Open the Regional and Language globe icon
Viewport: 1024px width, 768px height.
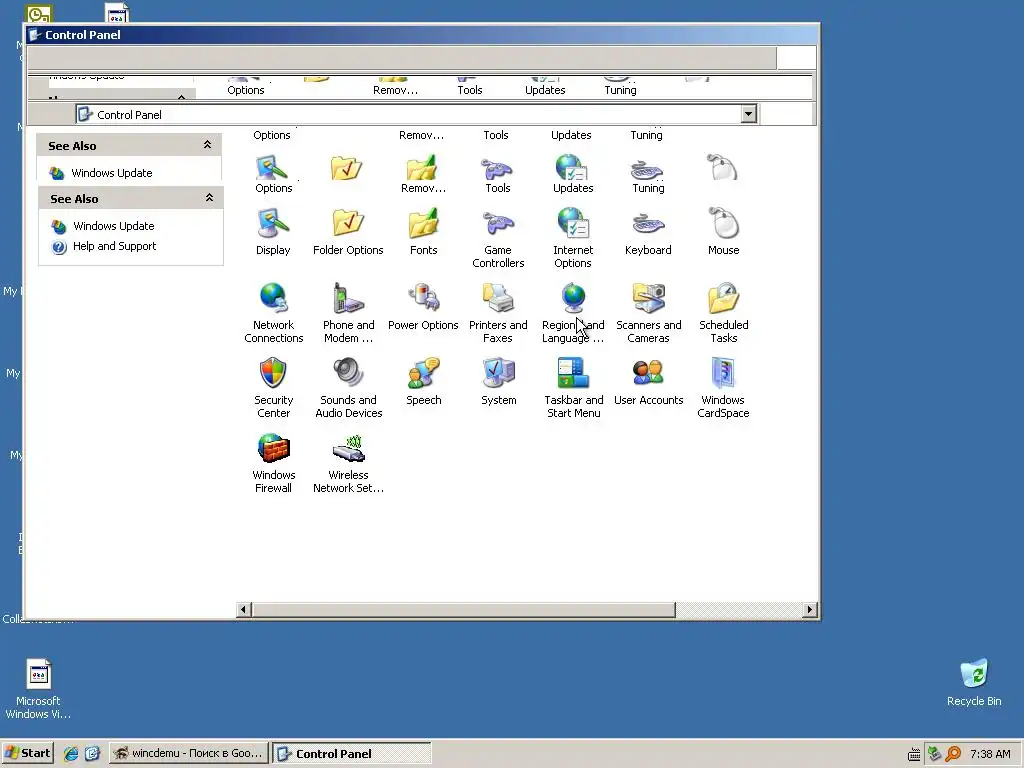(x=573, y=298)
